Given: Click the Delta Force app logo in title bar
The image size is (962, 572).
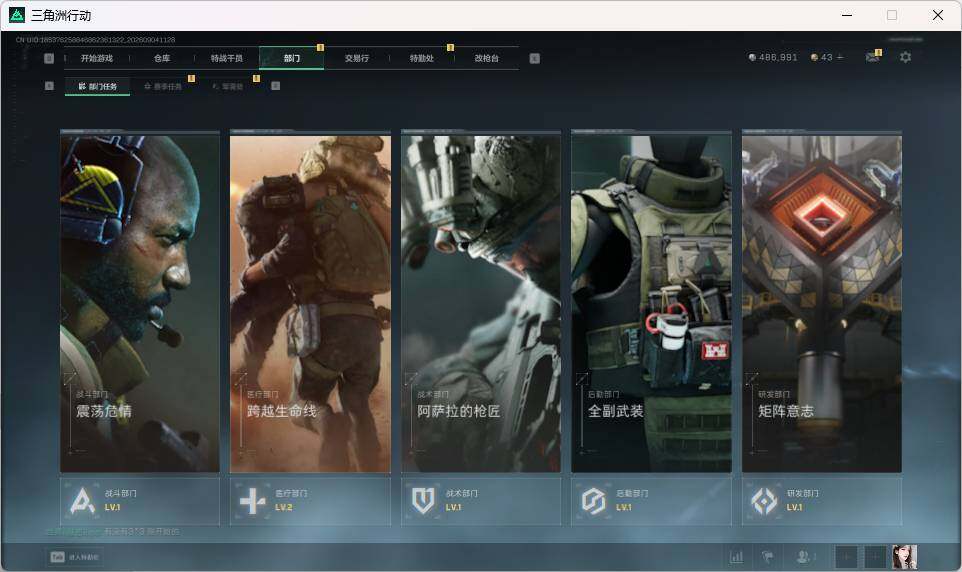Looking at the screenshot, I should [x=17, y=15].
